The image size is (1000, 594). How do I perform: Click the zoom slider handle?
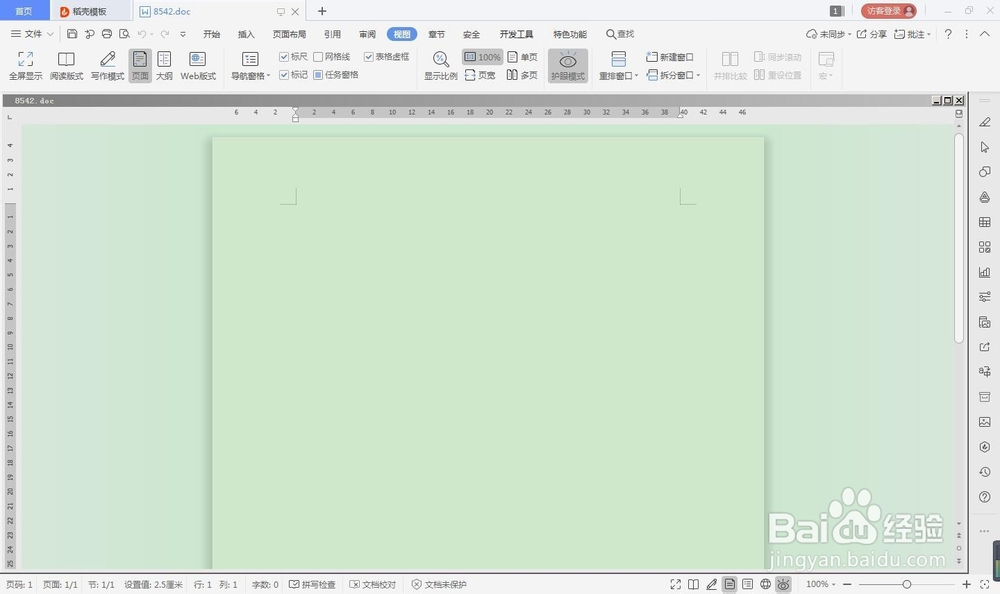pyautogui.click(x=906, y=584)
